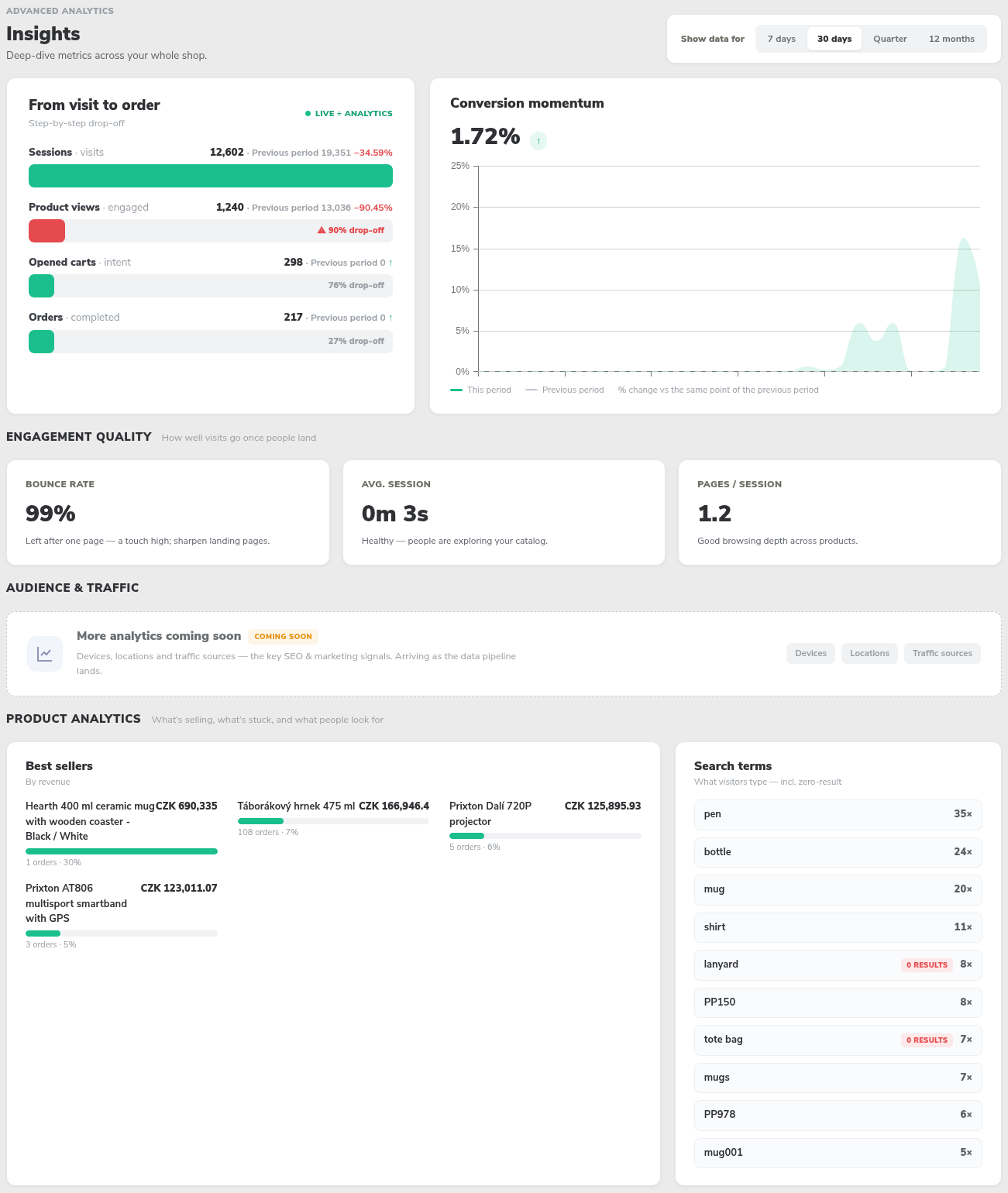Open the 'PP150' search term row
This screenshot has width=1008, height=1193.
pos(838,1002)
